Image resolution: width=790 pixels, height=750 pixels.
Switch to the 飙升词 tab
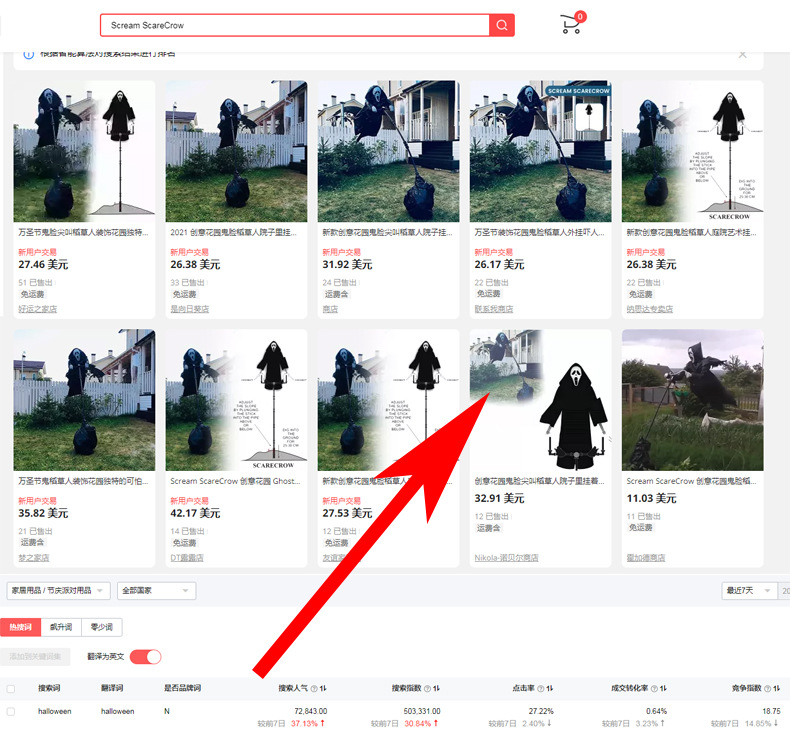tap(61, 627)
